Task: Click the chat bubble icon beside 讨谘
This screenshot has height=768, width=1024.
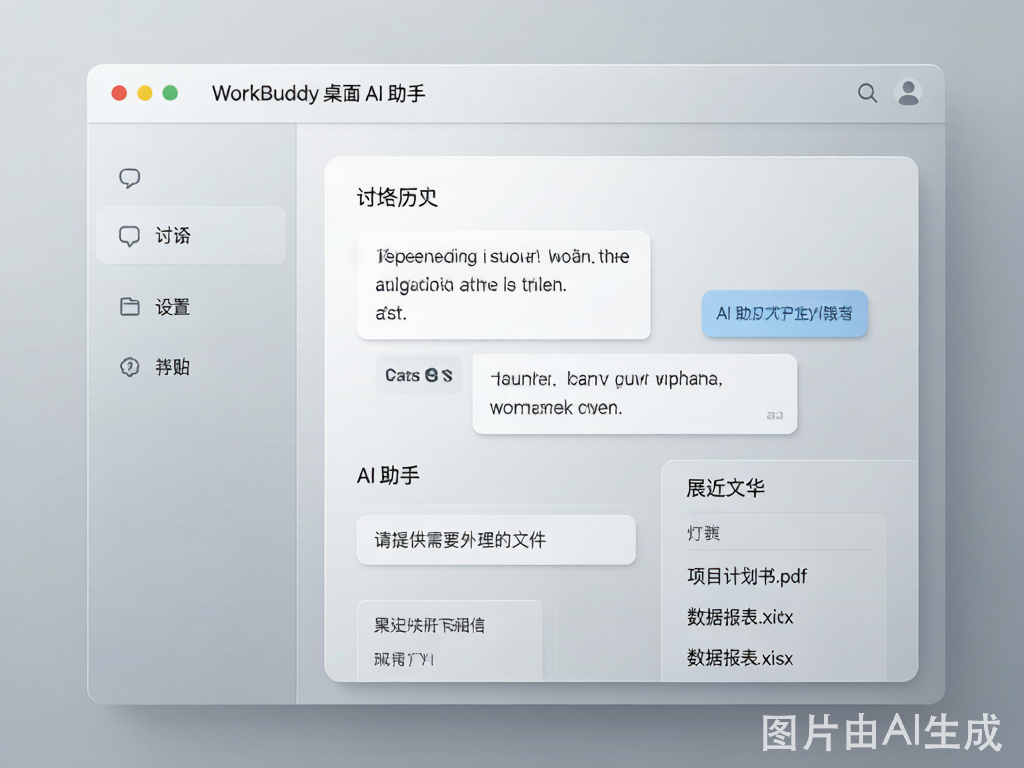Action: 129,236
